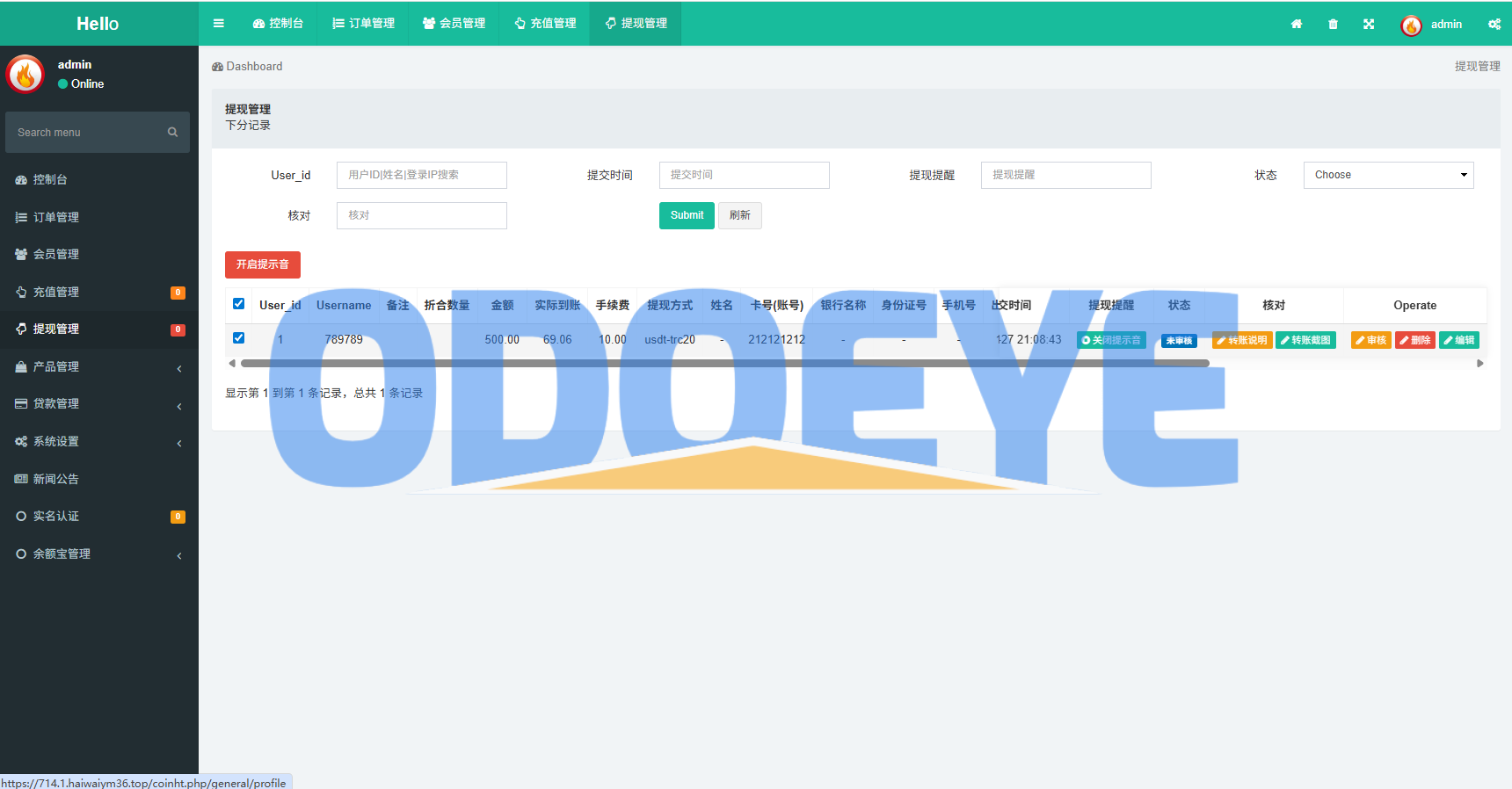1512x789 pixels.
Task: Toggle the select-all checkbox in table header
Action: tap(238, 304)
